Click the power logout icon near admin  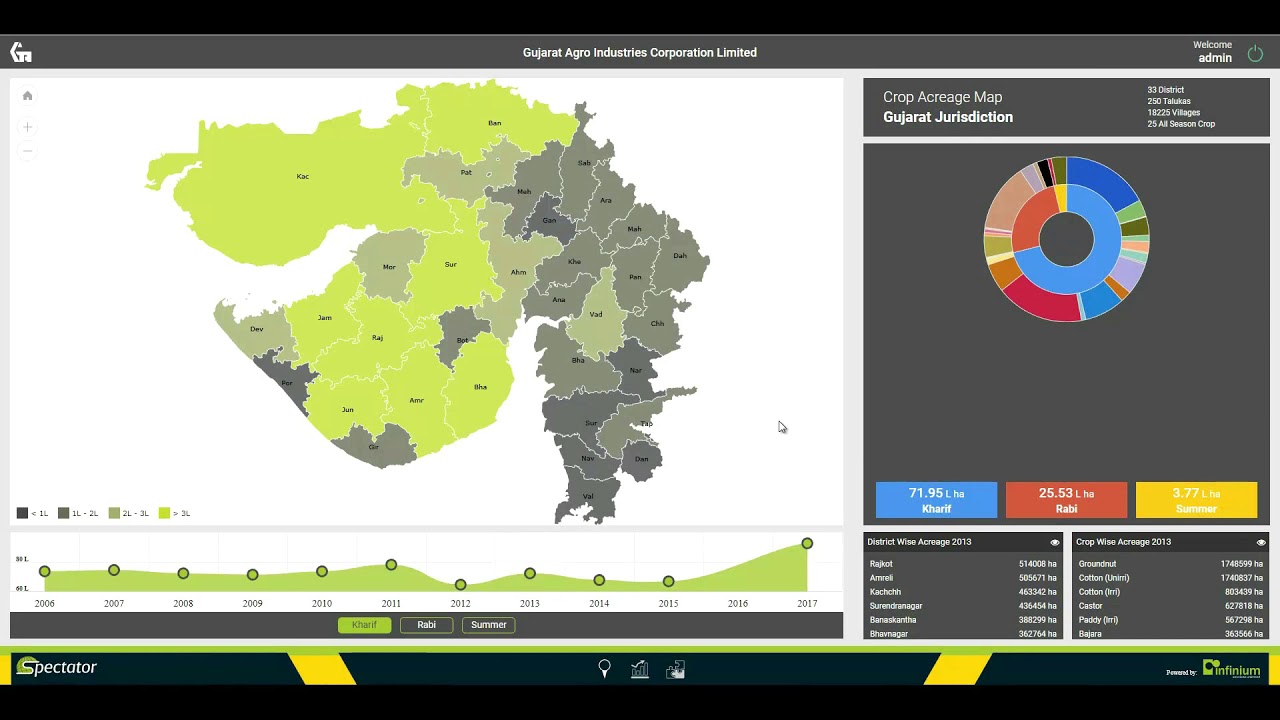point(1255,54)
